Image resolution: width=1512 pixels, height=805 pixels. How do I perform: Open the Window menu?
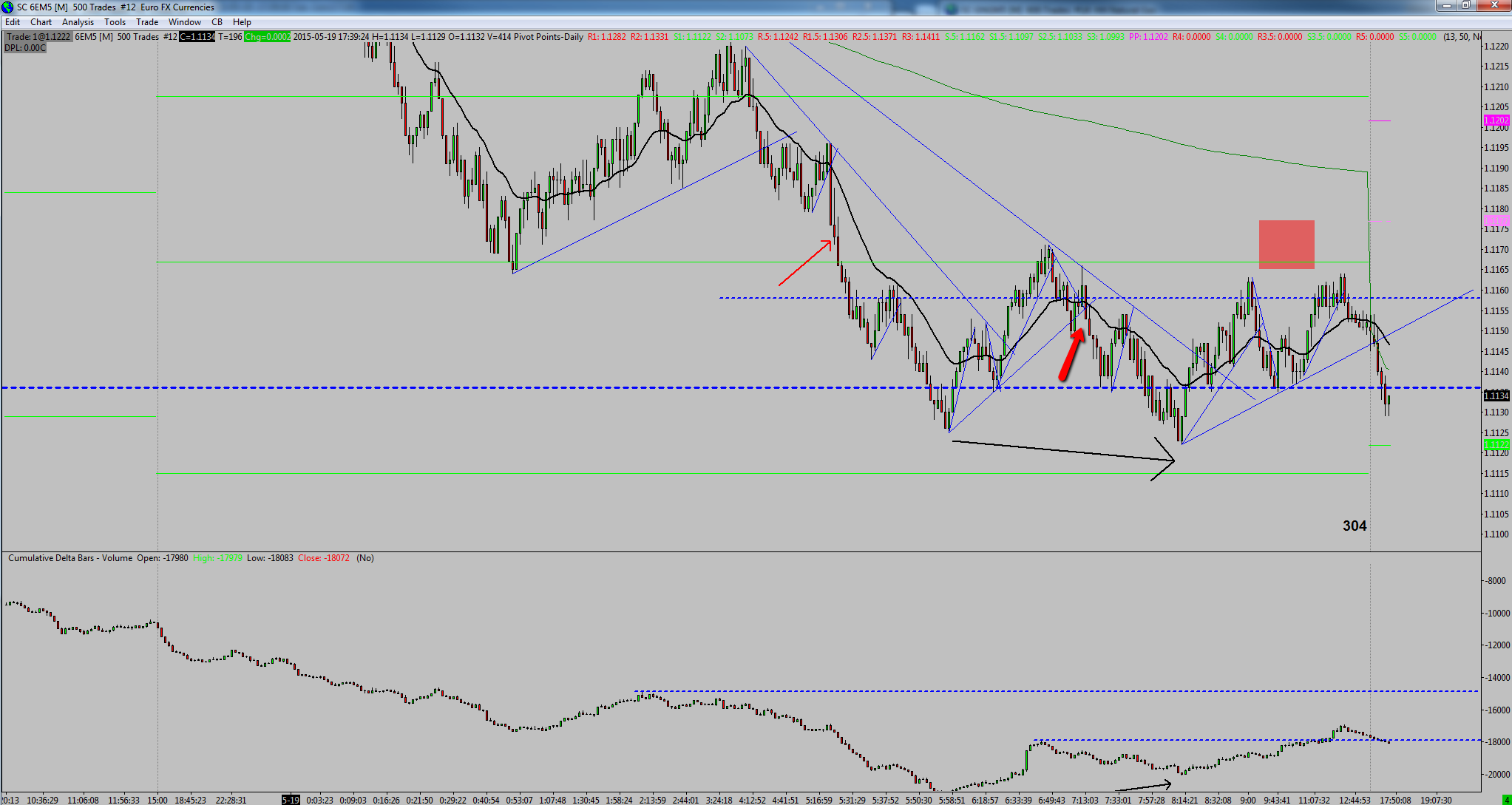(x=184, y=22)
